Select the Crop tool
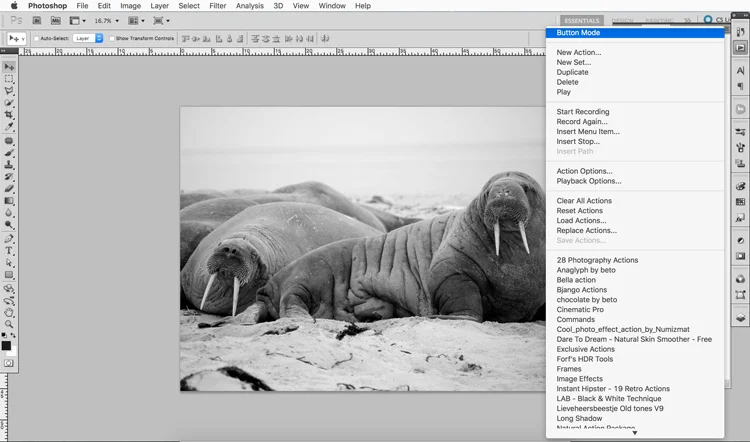 point(9,115)
